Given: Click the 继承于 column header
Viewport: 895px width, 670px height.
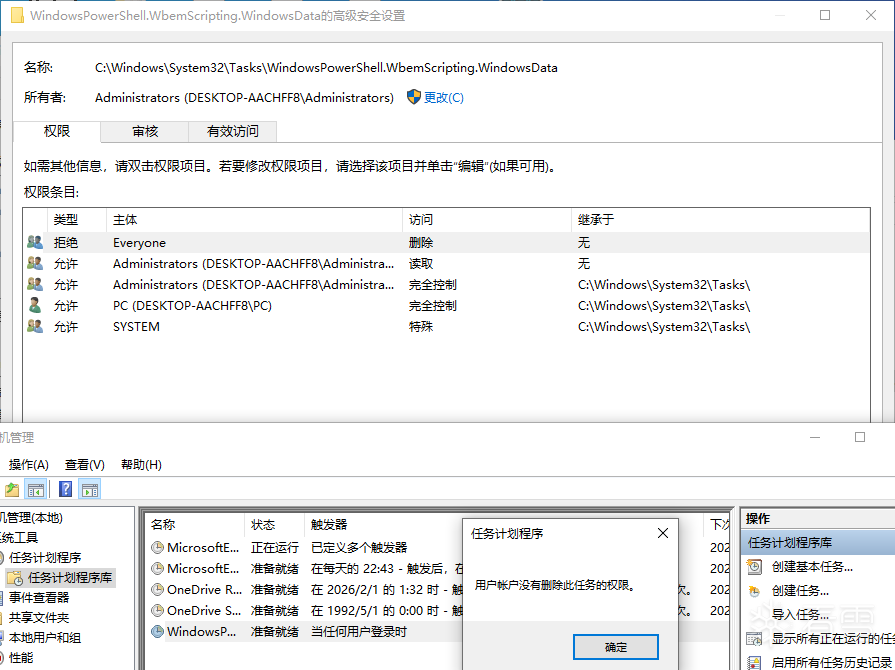Looking at the screenshot, I should click(720, 220).
